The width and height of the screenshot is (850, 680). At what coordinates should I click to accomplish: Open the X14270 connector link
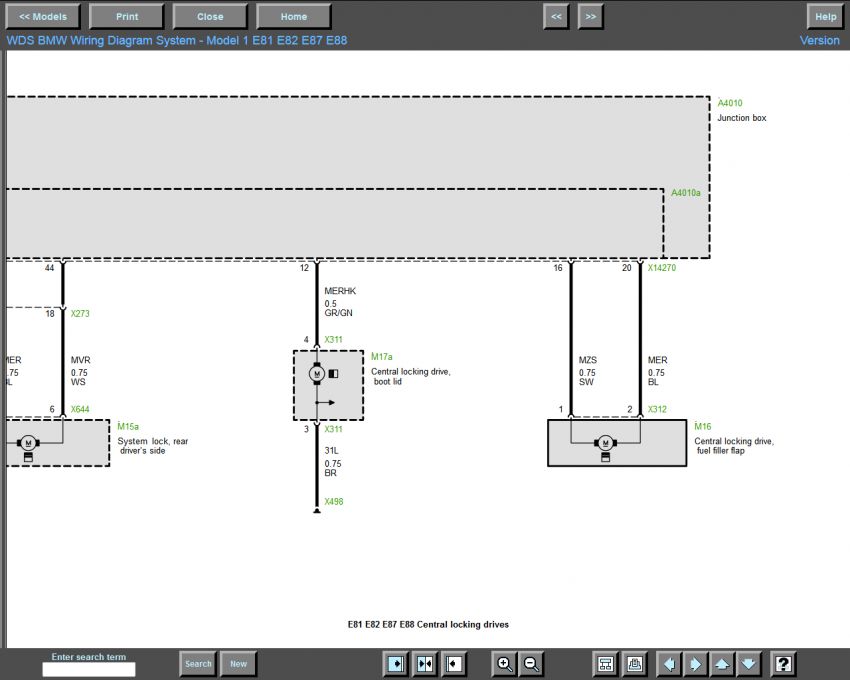pyautogui.click(x=662, y=267)
